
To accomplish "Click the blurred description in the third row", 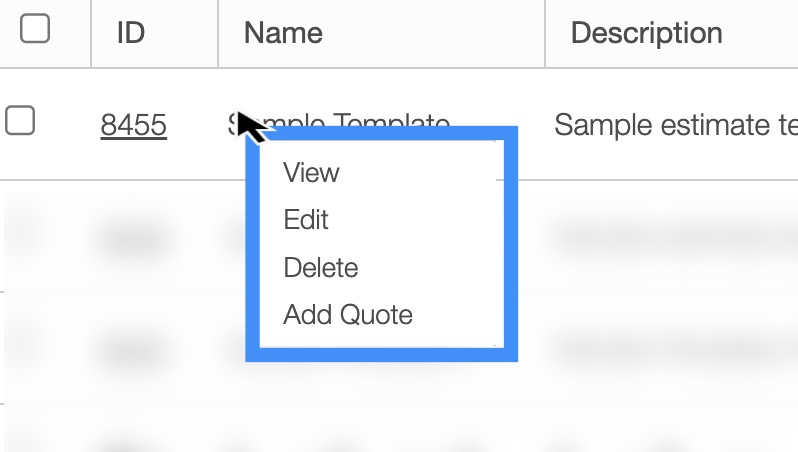I will (670, 348).
